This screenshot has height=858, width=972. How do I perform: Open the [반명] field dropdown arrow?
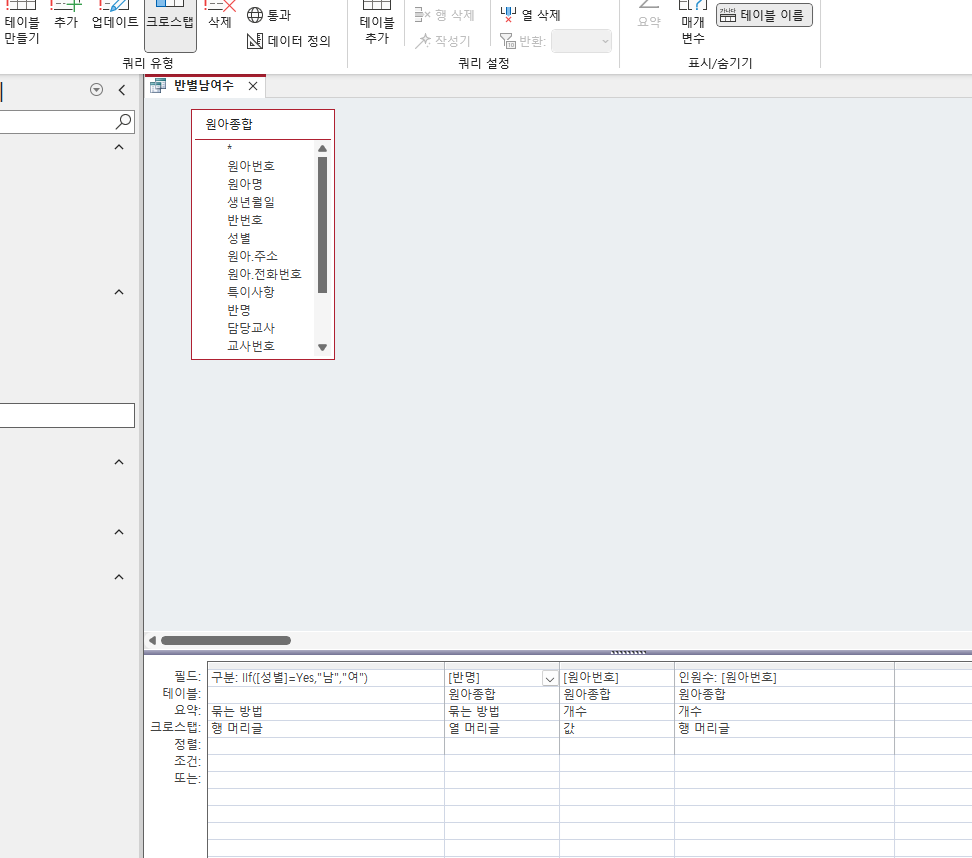[549, 678]
